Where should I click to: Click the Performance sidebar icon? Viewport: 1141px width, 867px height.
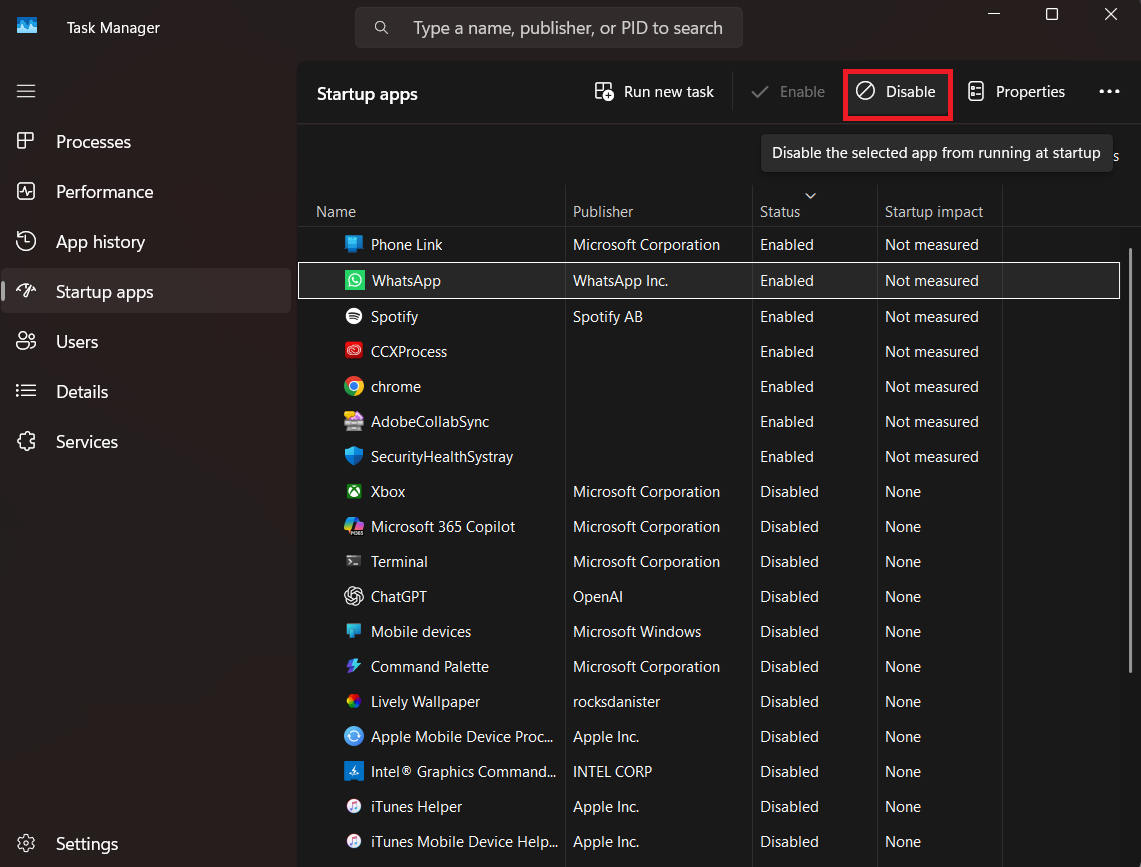[26, 191]
